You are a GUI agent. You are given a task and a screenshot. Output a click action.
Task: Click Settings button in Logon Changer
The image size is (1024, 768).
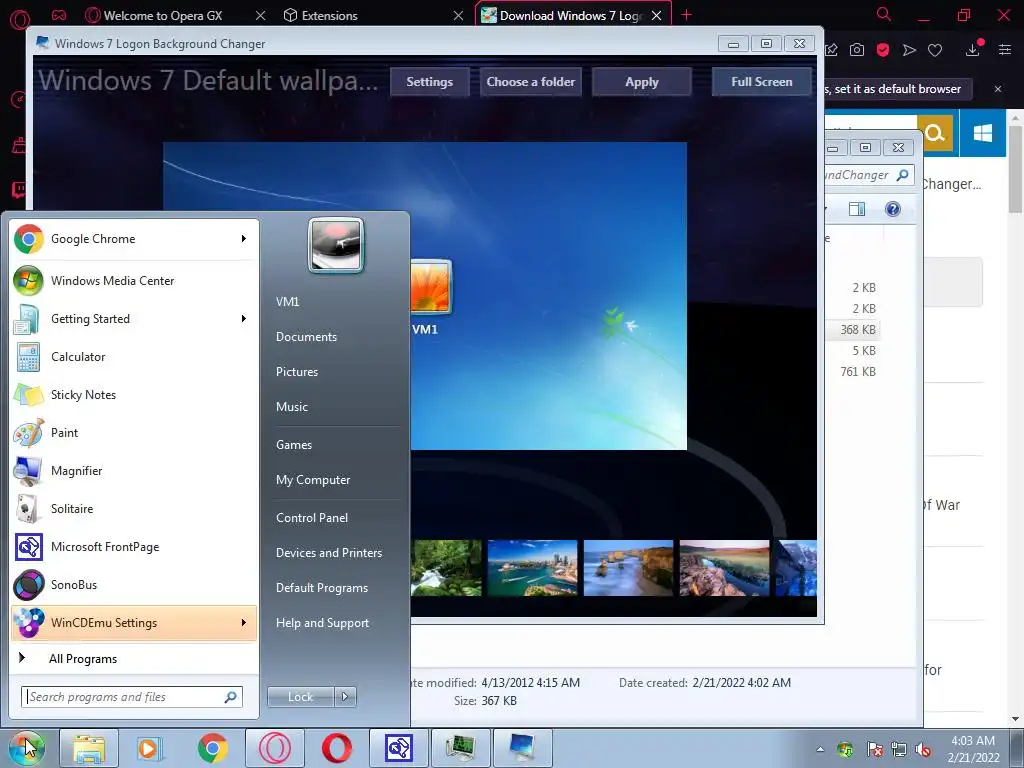click(x=430, y=82)
